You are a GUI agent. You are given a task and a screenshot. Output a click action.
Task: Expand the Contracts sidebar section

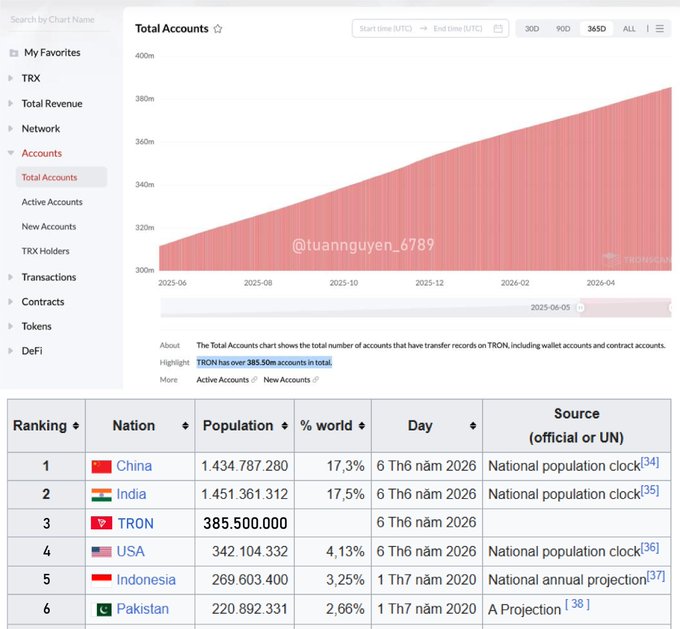(11, 302)
